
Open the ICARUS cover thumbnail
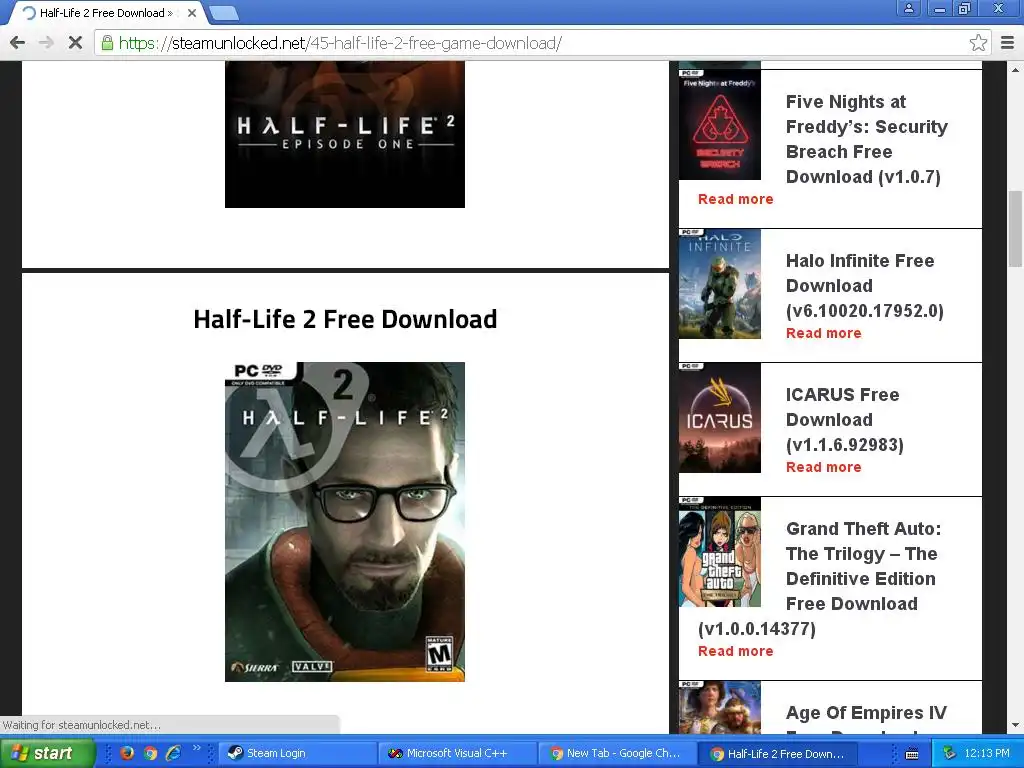(x=720, y=417)
